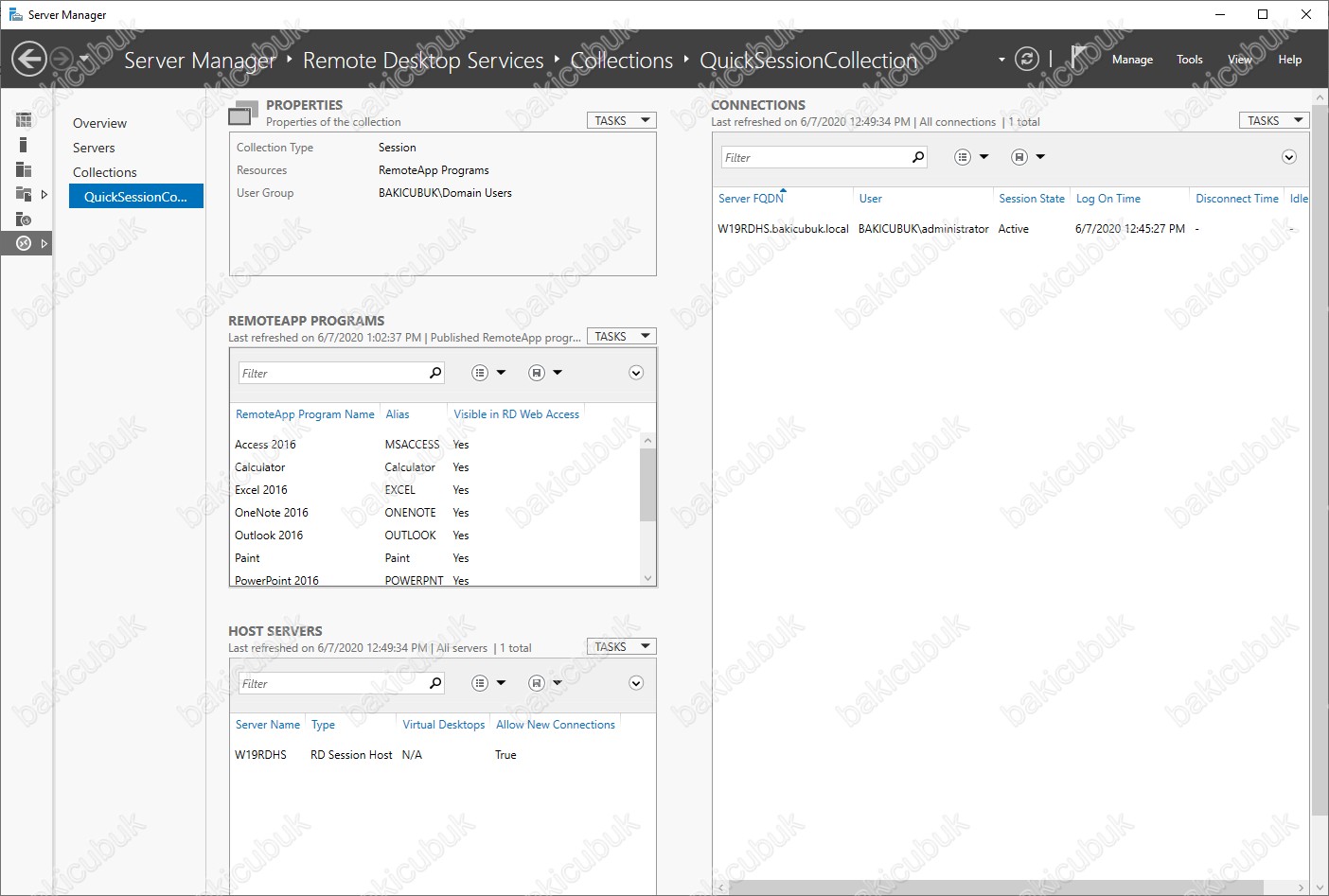Open the Properties TASKS dropdown

coord(622,120)
